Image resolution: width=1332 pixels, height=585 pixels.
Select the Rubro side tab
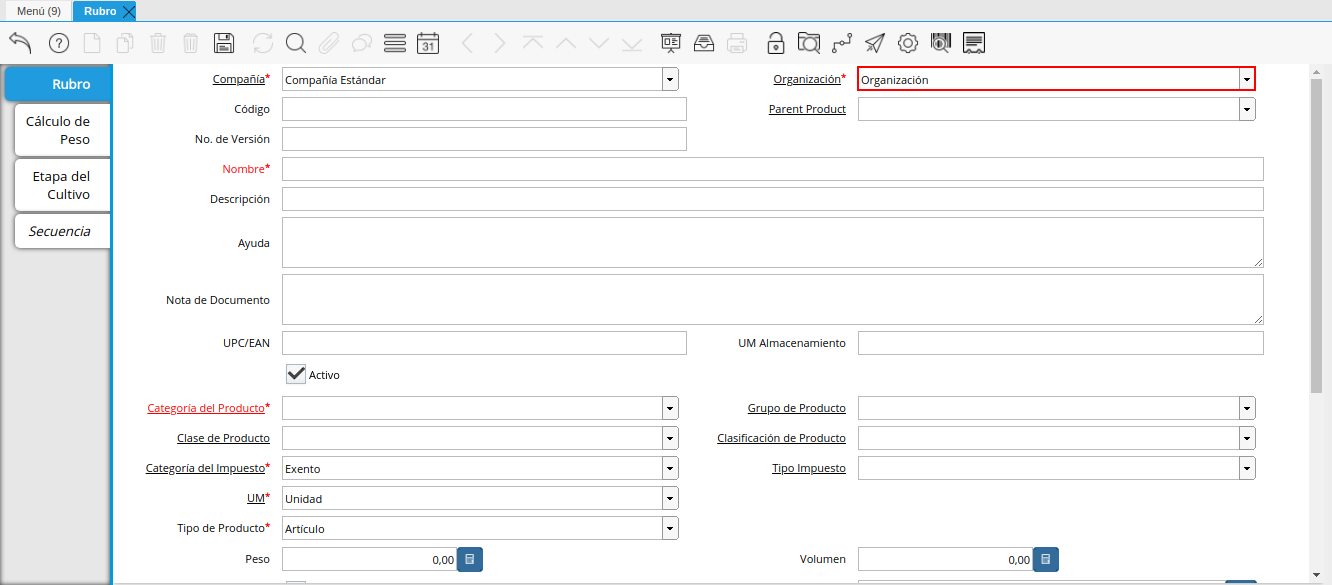(57, 84)
